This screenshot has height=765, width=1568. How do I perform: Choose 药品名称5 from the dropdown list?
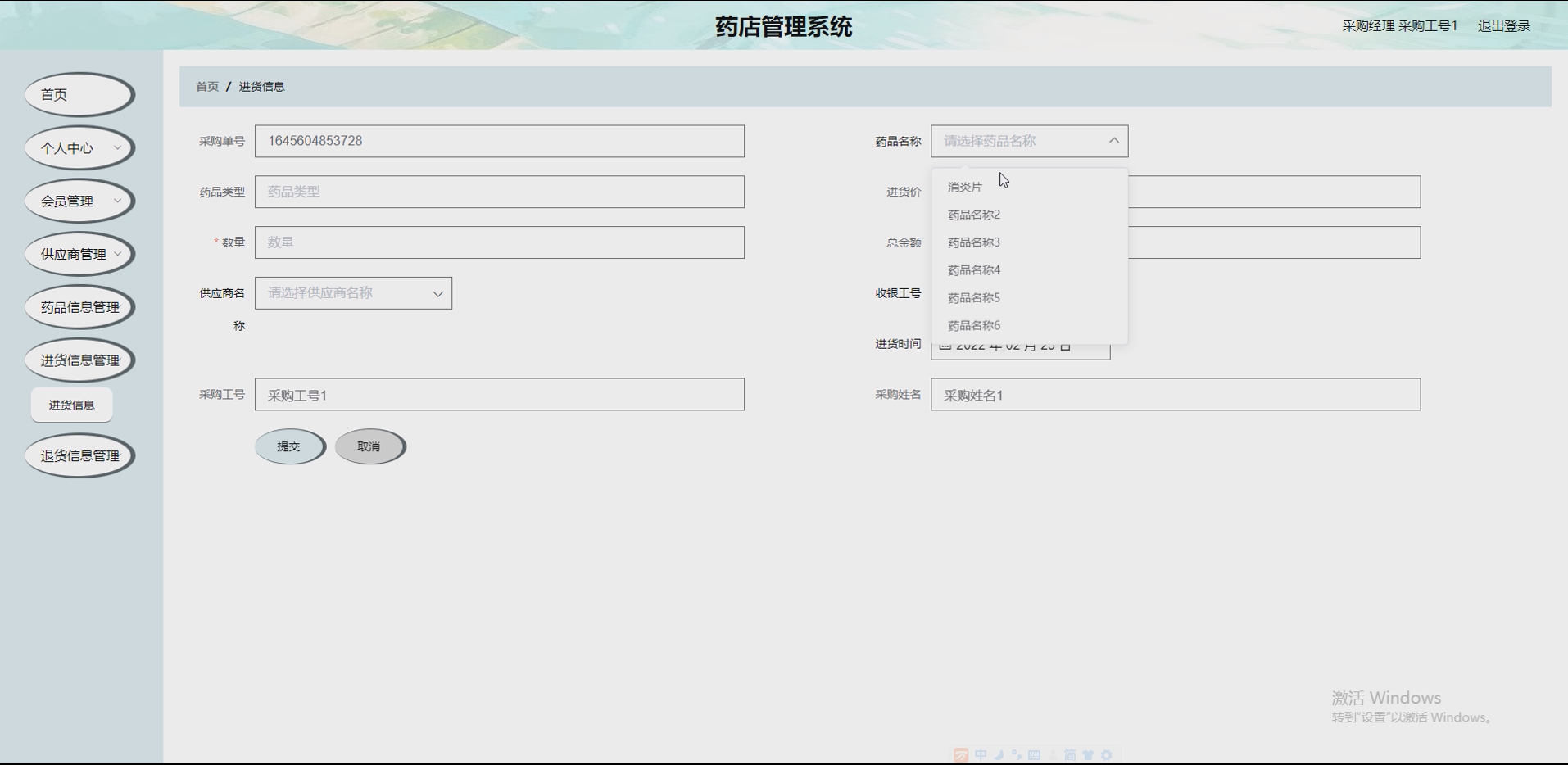pyautogui.click(x=1029, y=298)
